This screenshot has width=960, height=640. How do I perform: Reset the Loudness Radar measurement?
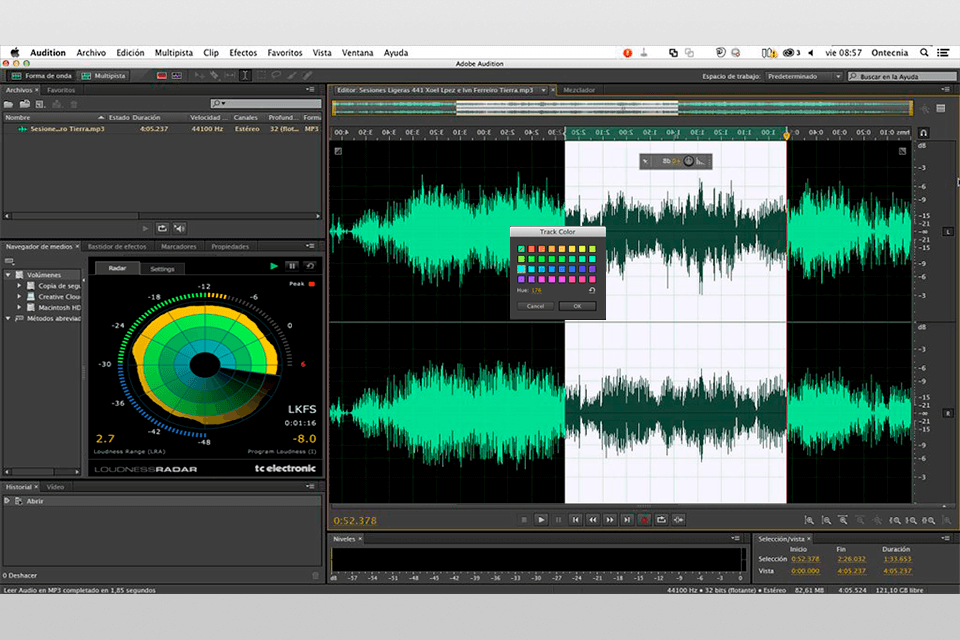click(310, 266)
